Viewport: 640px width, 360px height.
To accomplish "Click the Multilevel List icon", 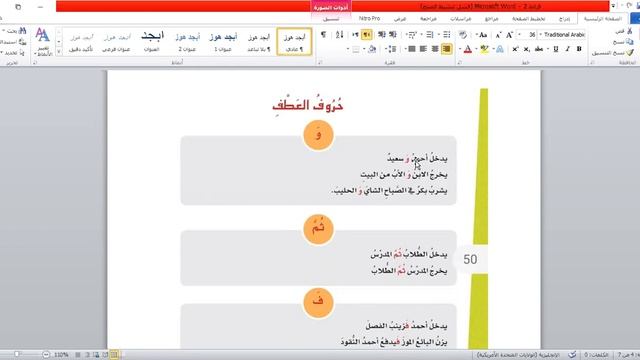I will pyautogui.click(x=412, y=35).
